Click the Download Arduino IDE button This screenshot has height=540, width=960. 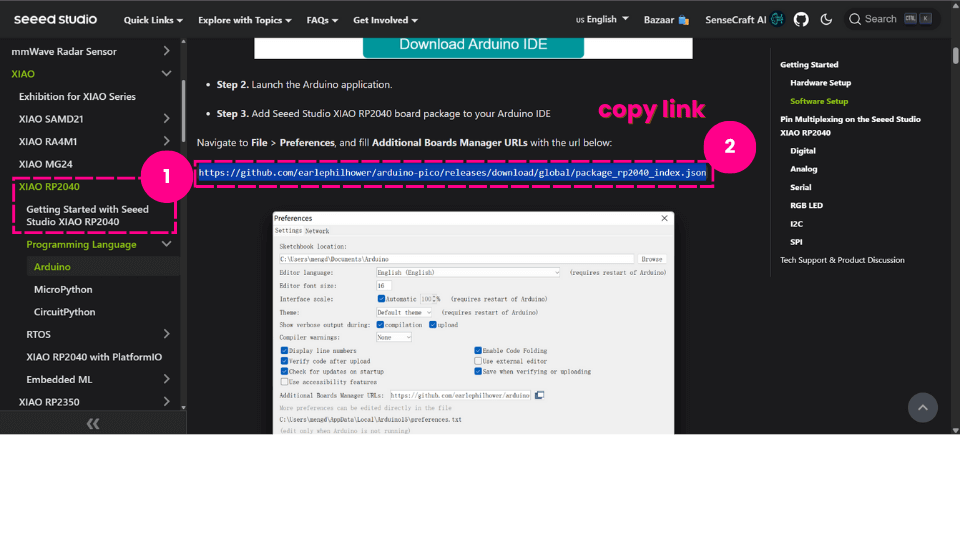coord(473,44)
